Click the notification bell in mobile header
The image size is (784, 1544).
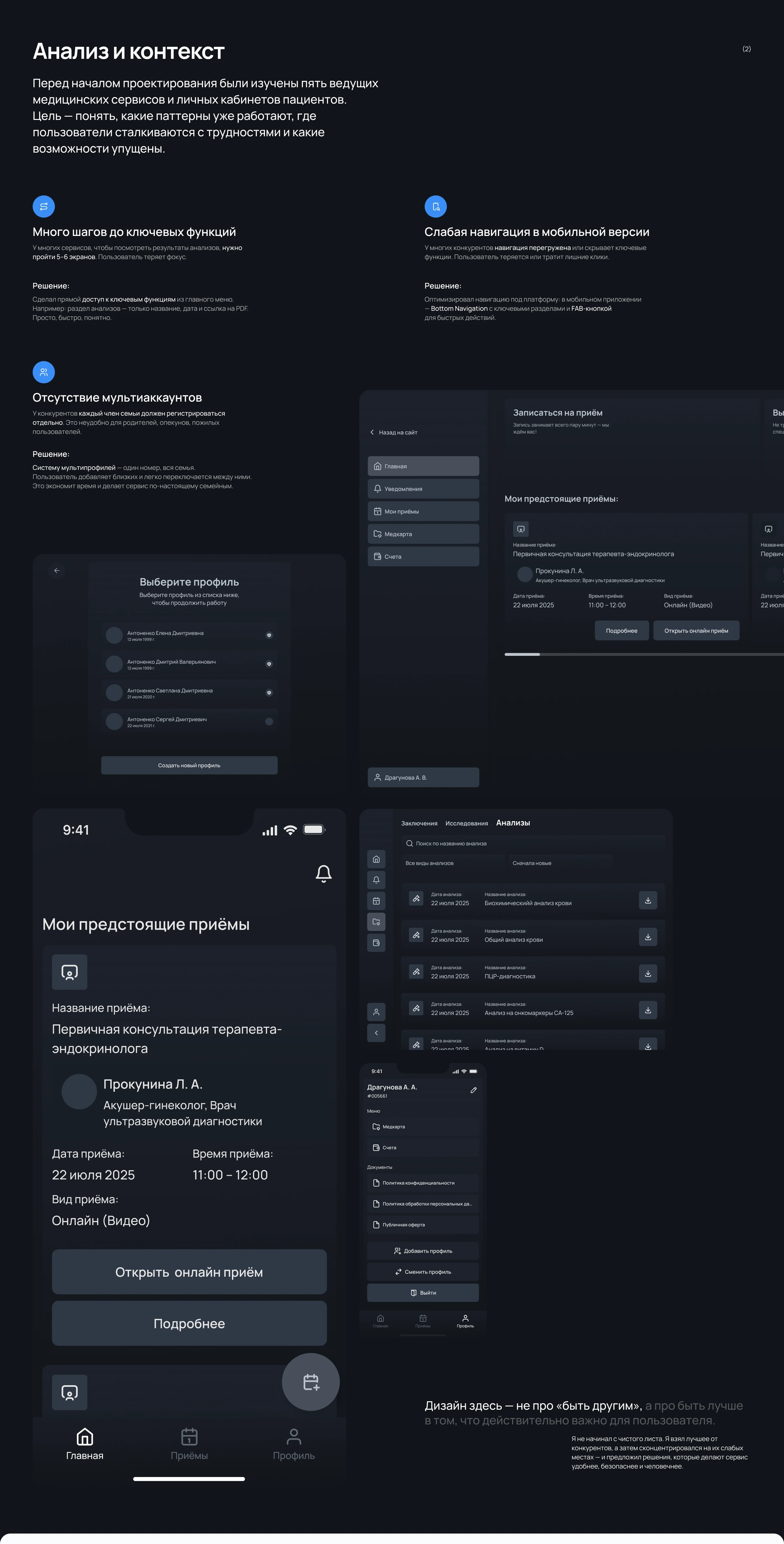(324, 873)
